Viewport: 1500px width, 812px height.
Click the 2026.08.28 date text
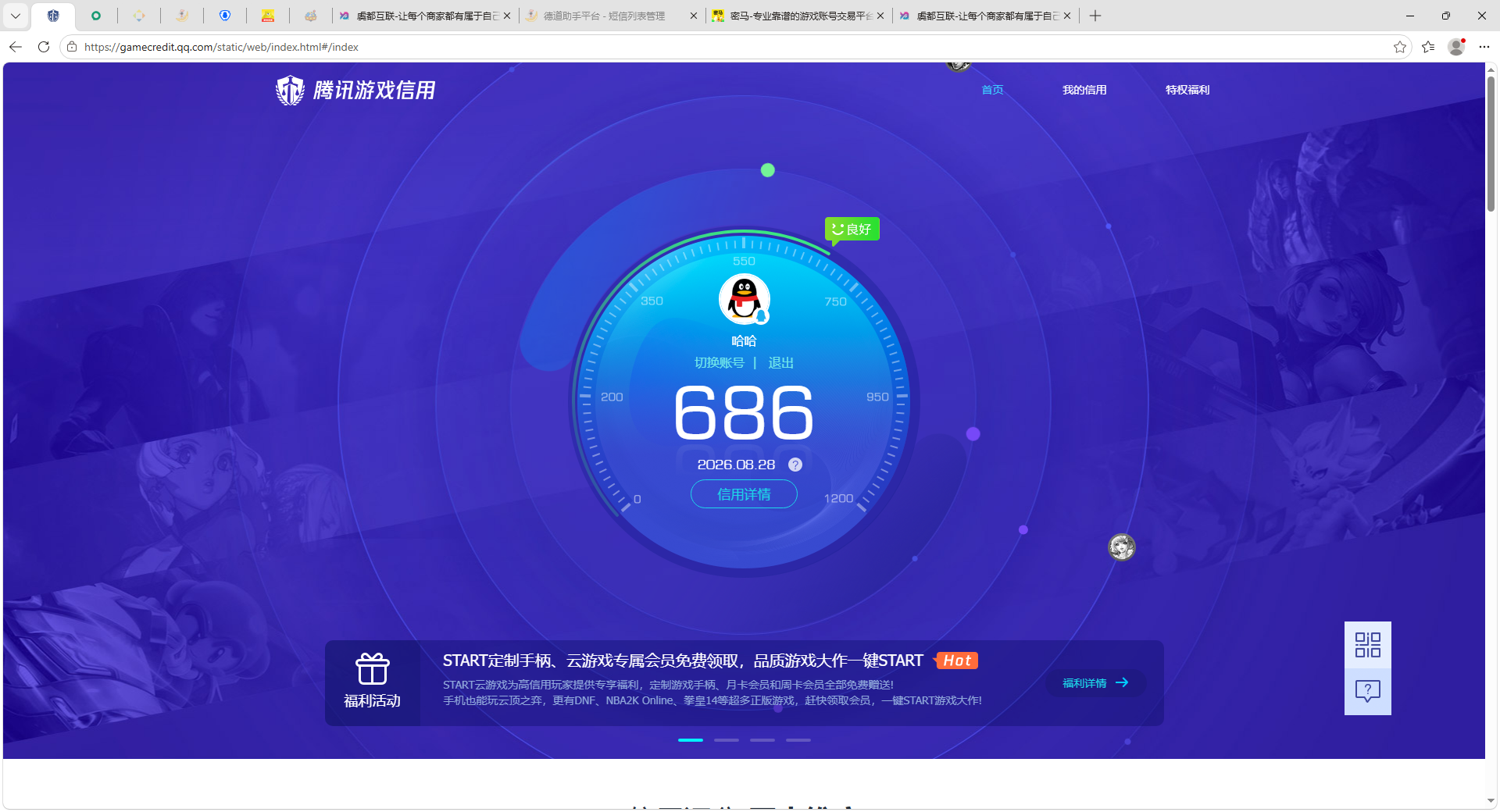736,465
